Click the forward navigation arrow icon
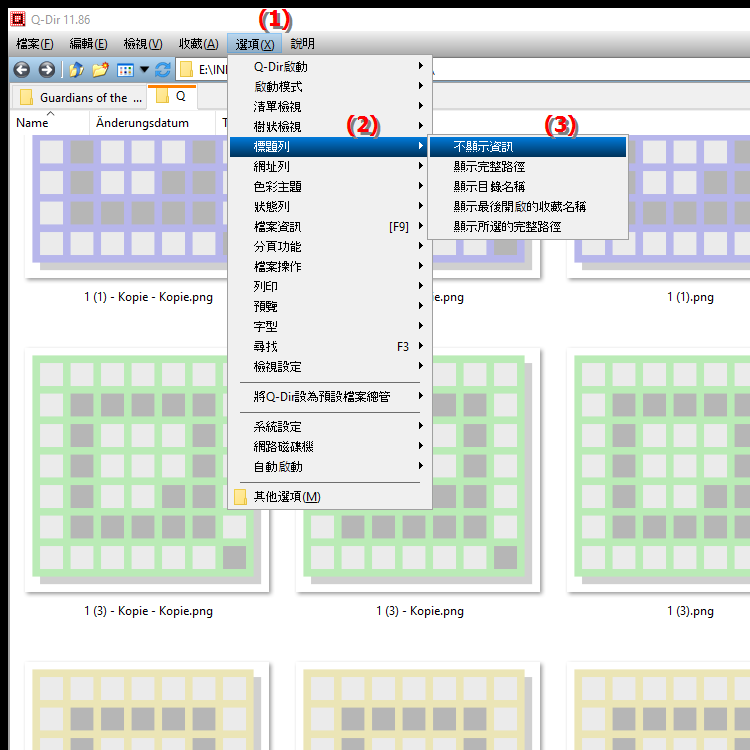750x750 pixels. click(46, 70)
